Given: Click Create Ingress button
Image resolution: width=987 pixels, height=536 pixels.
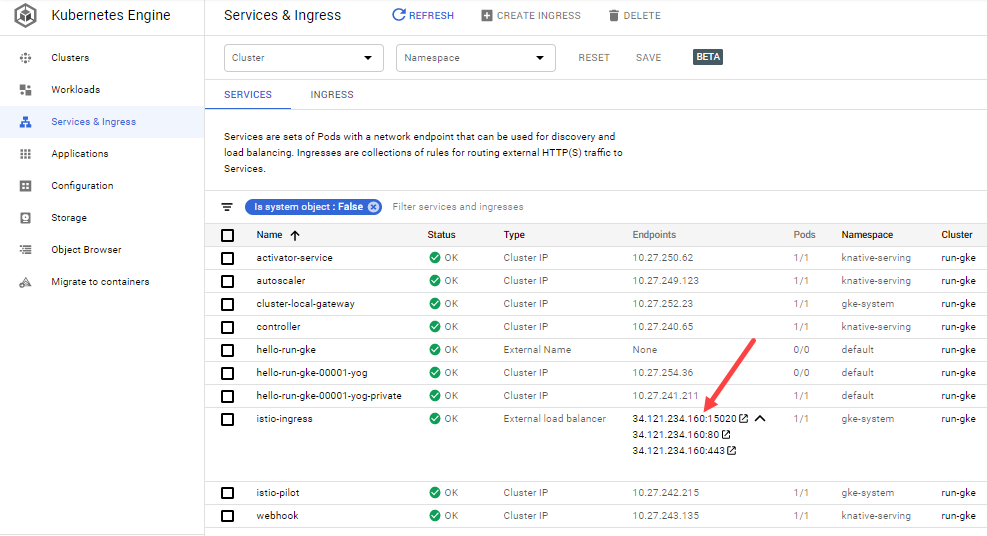Looking at the screenshot, I should point(531,15).
